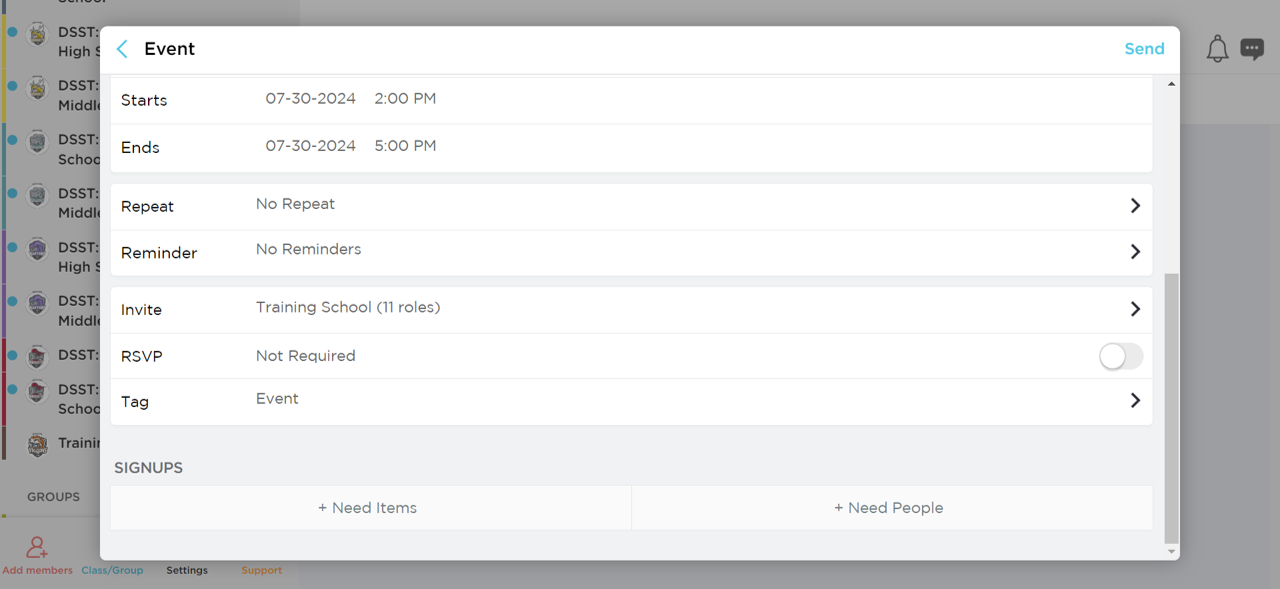Expand the Reminder options chevron
1280x589 pixels.
[x=1135, y=252]
